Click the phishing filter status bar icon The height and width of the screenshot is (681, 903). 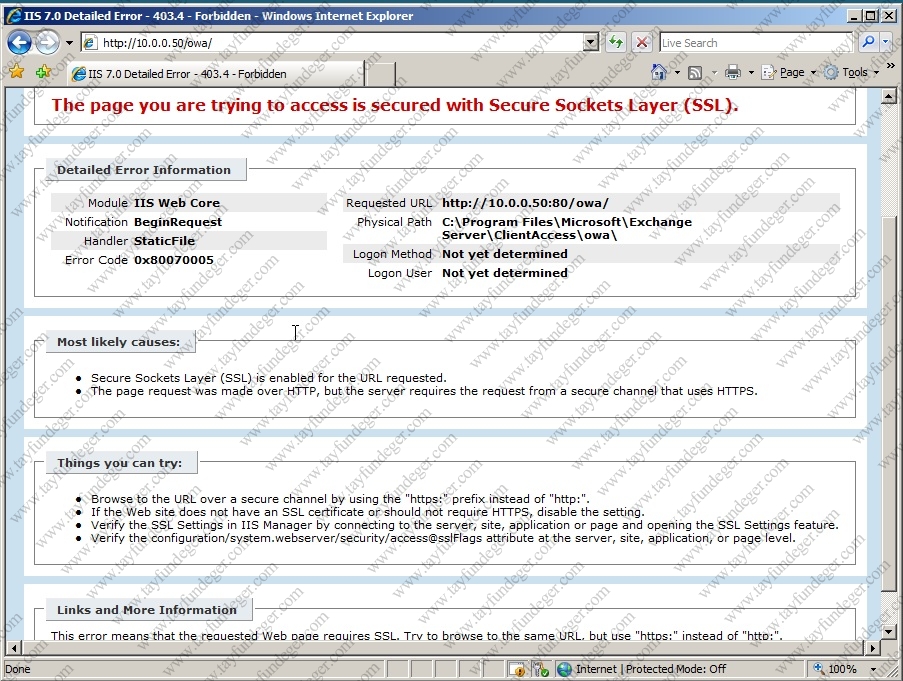540,669
